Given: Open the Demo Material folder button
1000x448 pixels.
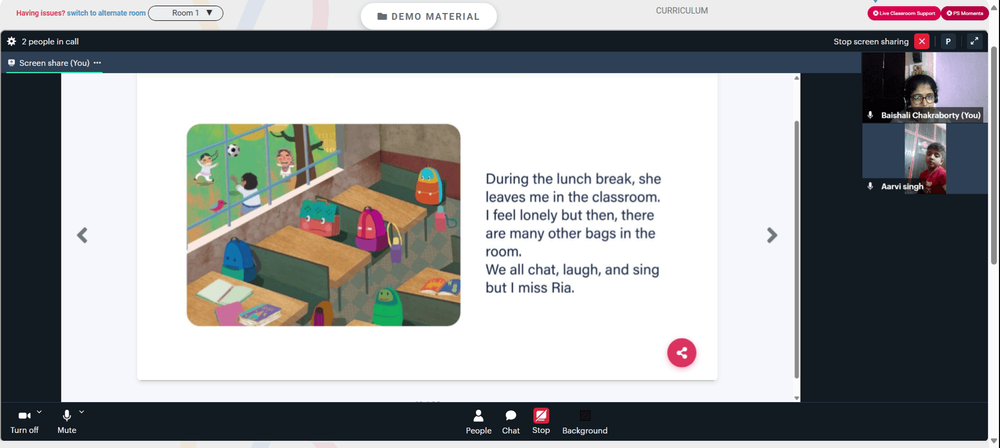Looking at the screenshot, I should click(429, 17).
